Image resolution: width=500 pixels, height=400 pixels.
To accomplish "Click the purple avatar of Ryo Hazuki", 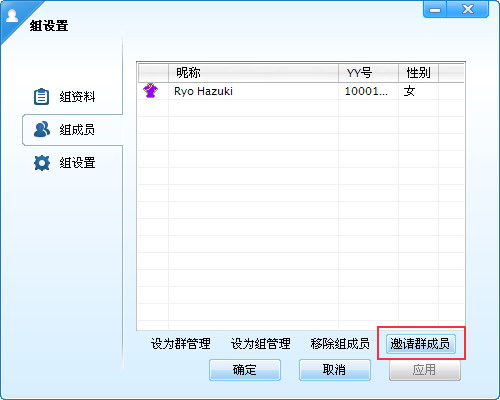I will point(151,91).
